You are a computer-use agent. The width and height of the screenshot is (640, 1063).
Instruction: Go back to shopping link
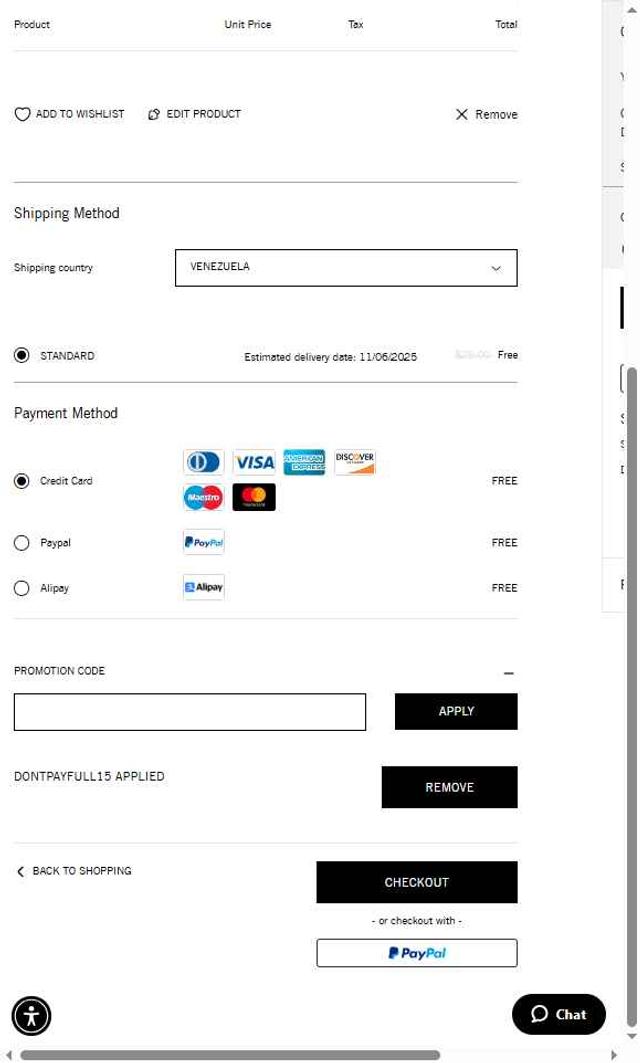click(74, 871)
